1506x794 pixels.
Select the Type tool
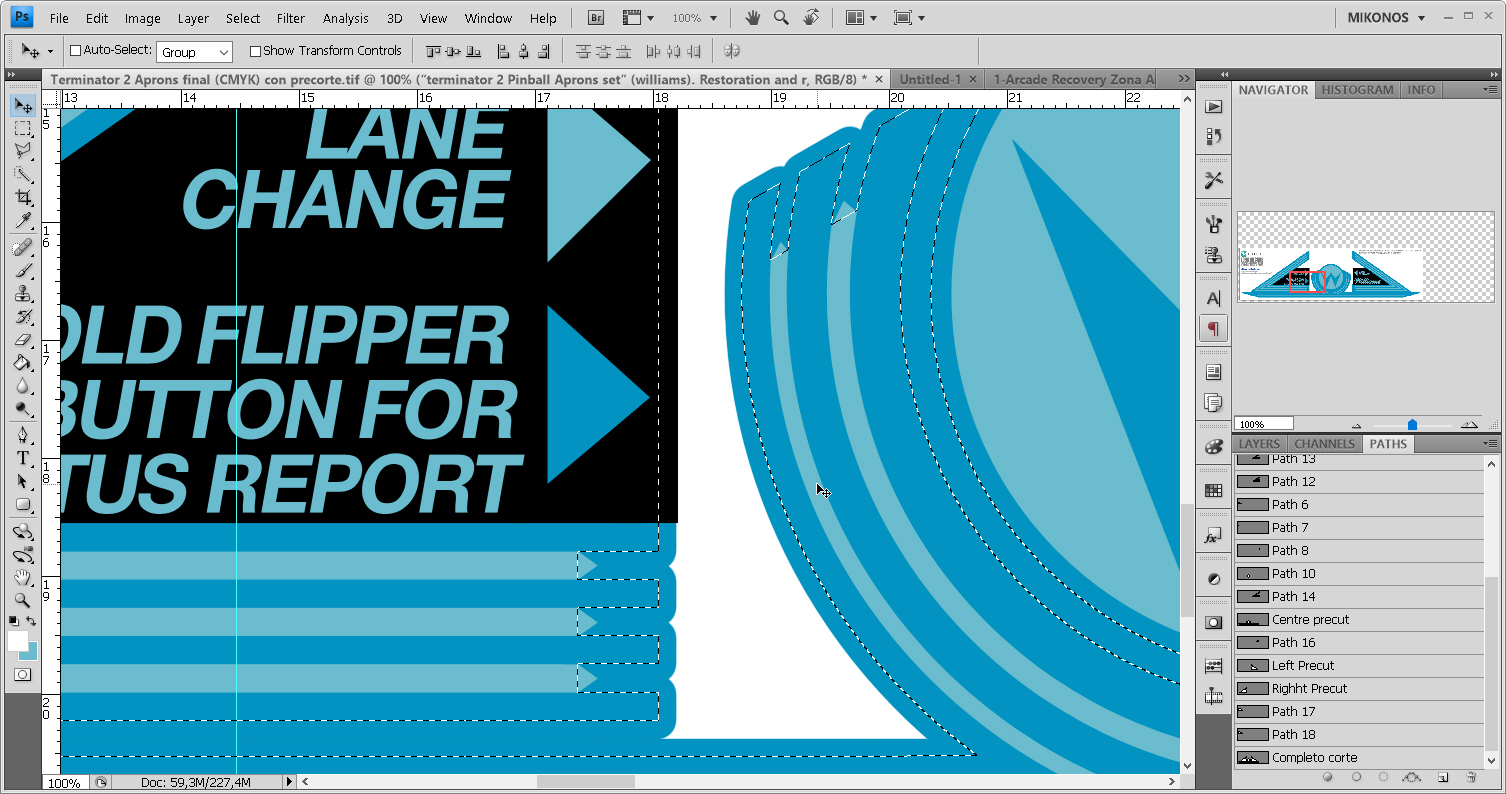[x=22, y=458]
